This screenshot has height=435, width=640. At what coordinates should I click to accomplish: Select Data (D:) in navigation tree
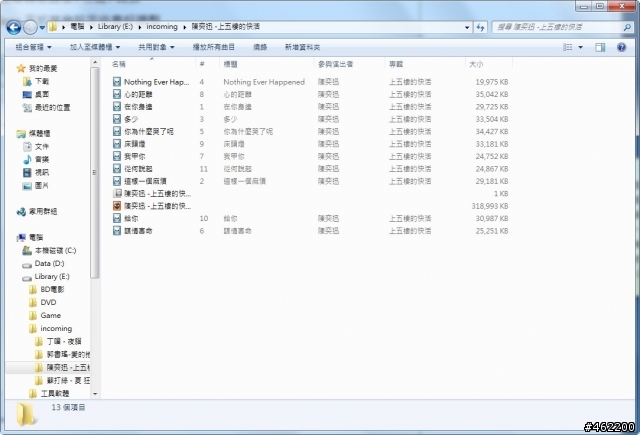pyautogui.click(x=49, y=263)
